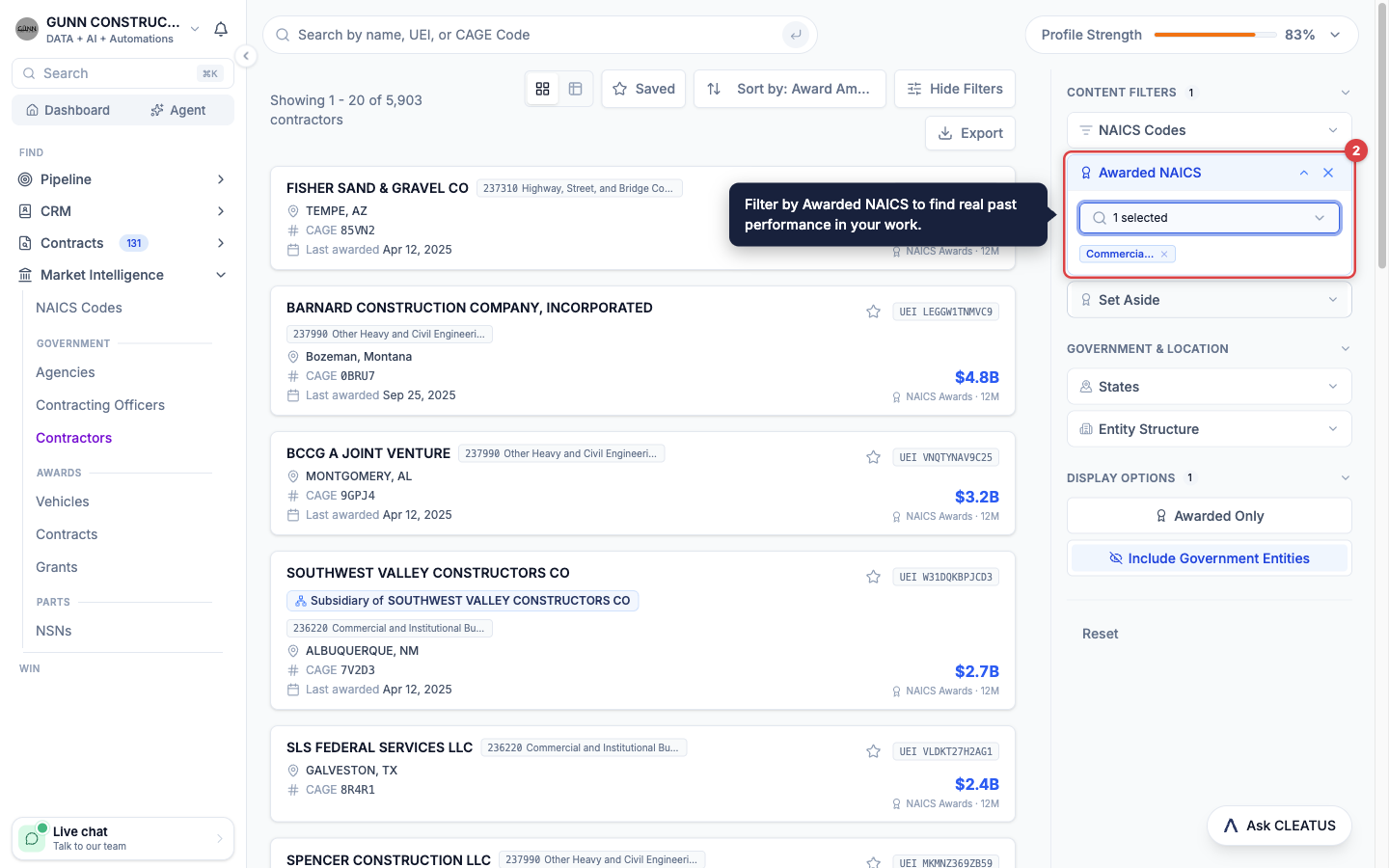1389x868 pixels.
Task: Expand the Set Aside filter
Action: [1209, 300]
